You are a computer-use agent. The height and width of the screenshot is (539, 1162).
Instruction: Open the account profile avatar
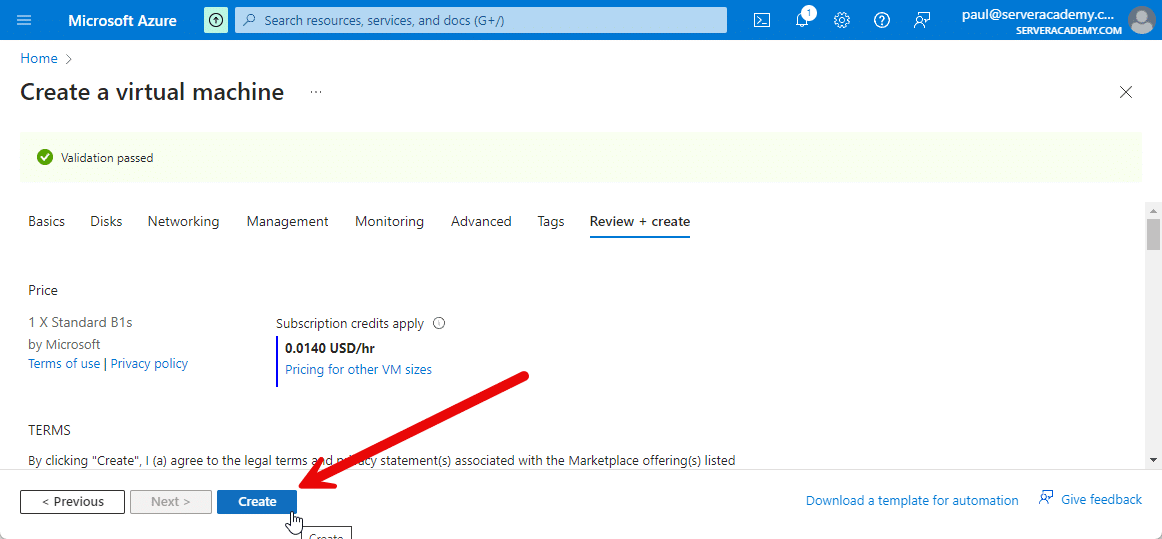(x=1141, y=20)
